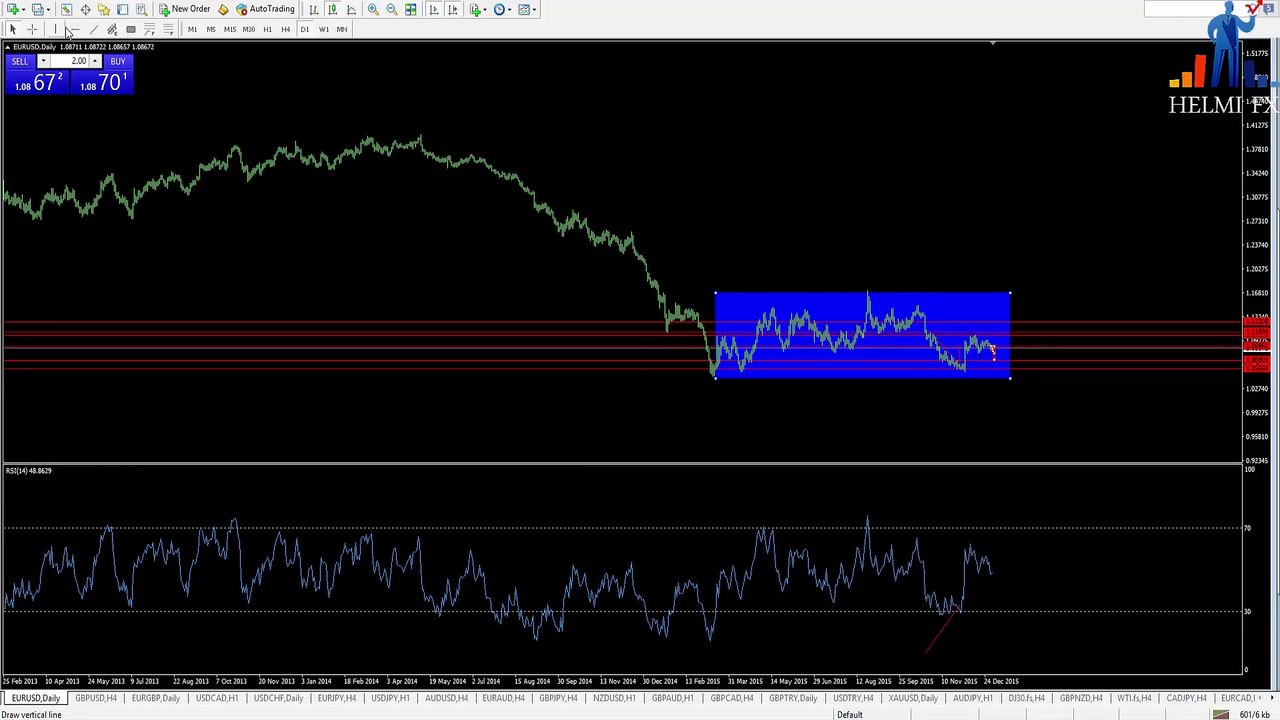Screen dimensions: 1280x720
Task: Switch timeframe to M5
Action: pos(211,29)
